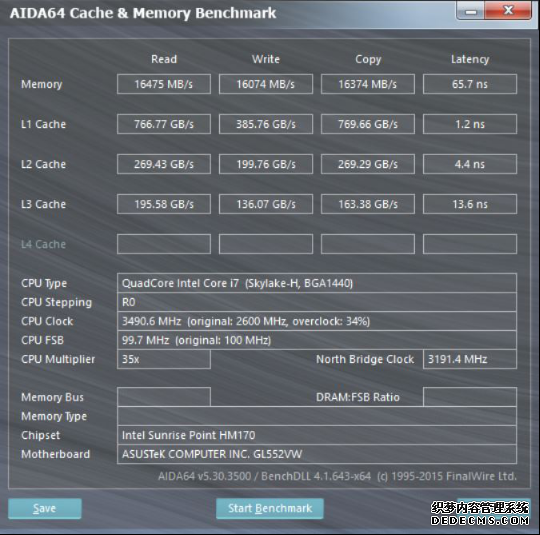Click the CPU Type field QuadCore Intel Core i7
The height and width of the screenshot is (535, 540).
click(317, 283)
